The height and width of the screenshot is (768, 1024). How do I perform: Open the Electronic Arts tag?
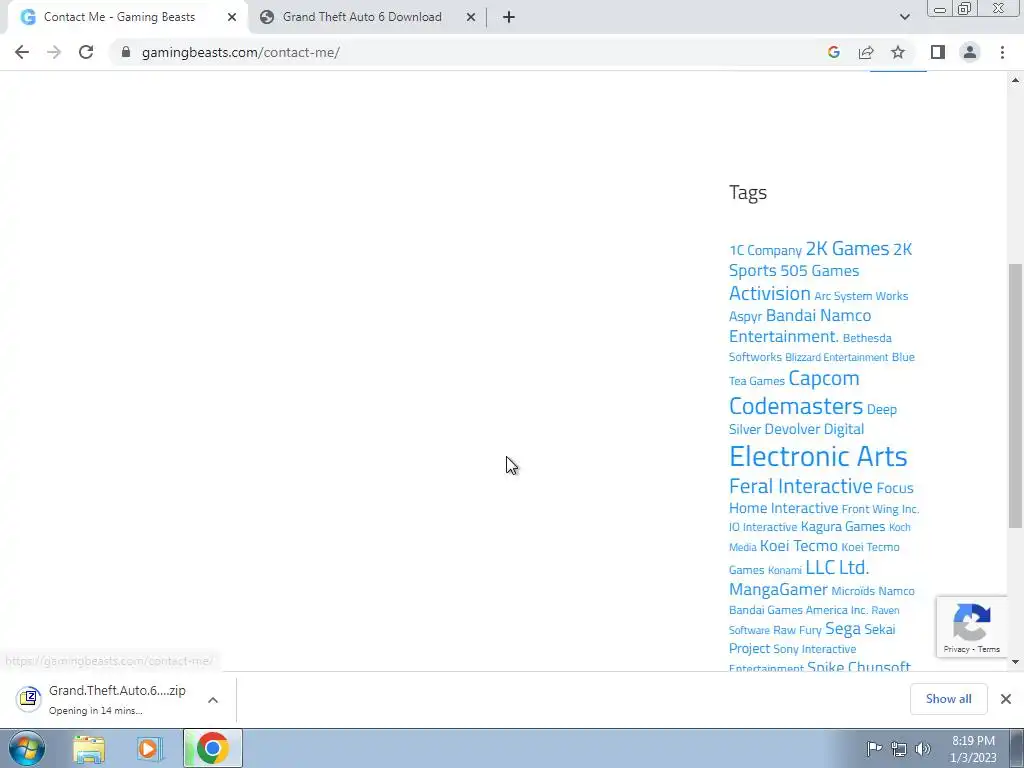click(x=818, y=456)
